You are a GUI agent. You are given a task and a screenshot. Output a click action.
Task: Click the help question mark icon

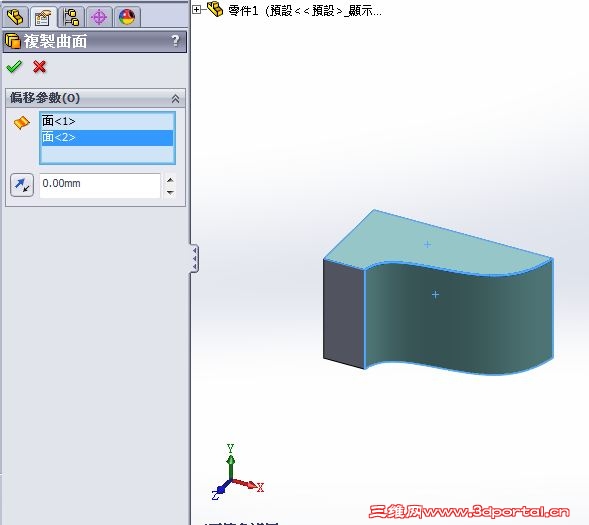[175, 41]
